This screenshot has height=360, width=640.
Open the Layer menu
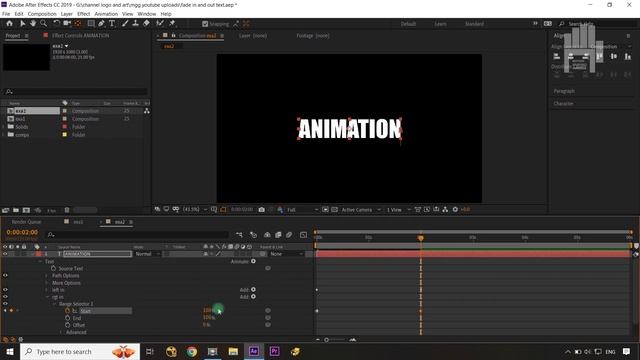(x=67, y=14)
